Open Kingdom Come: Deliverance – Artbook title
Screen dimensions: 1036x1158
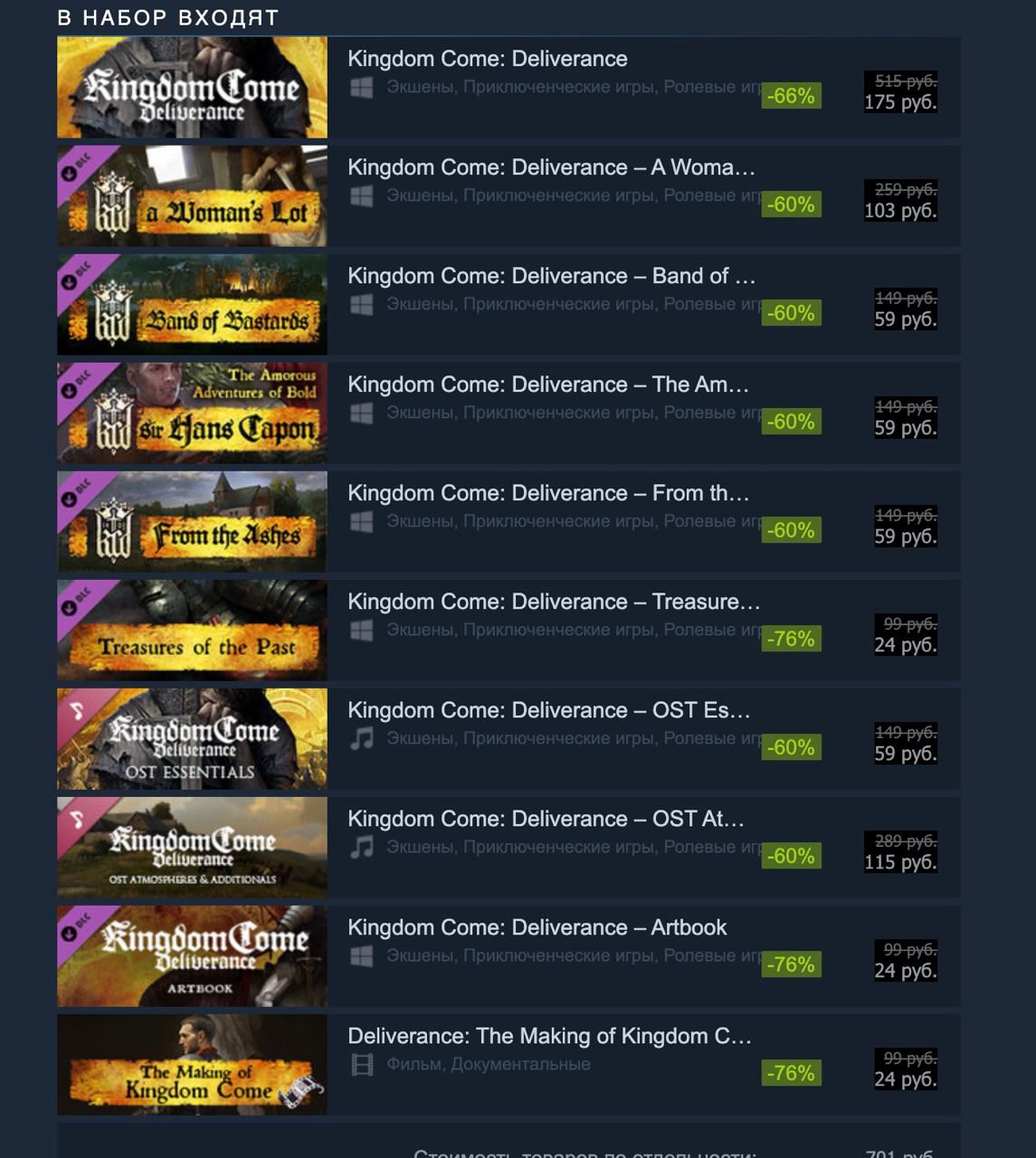[537, 927]
